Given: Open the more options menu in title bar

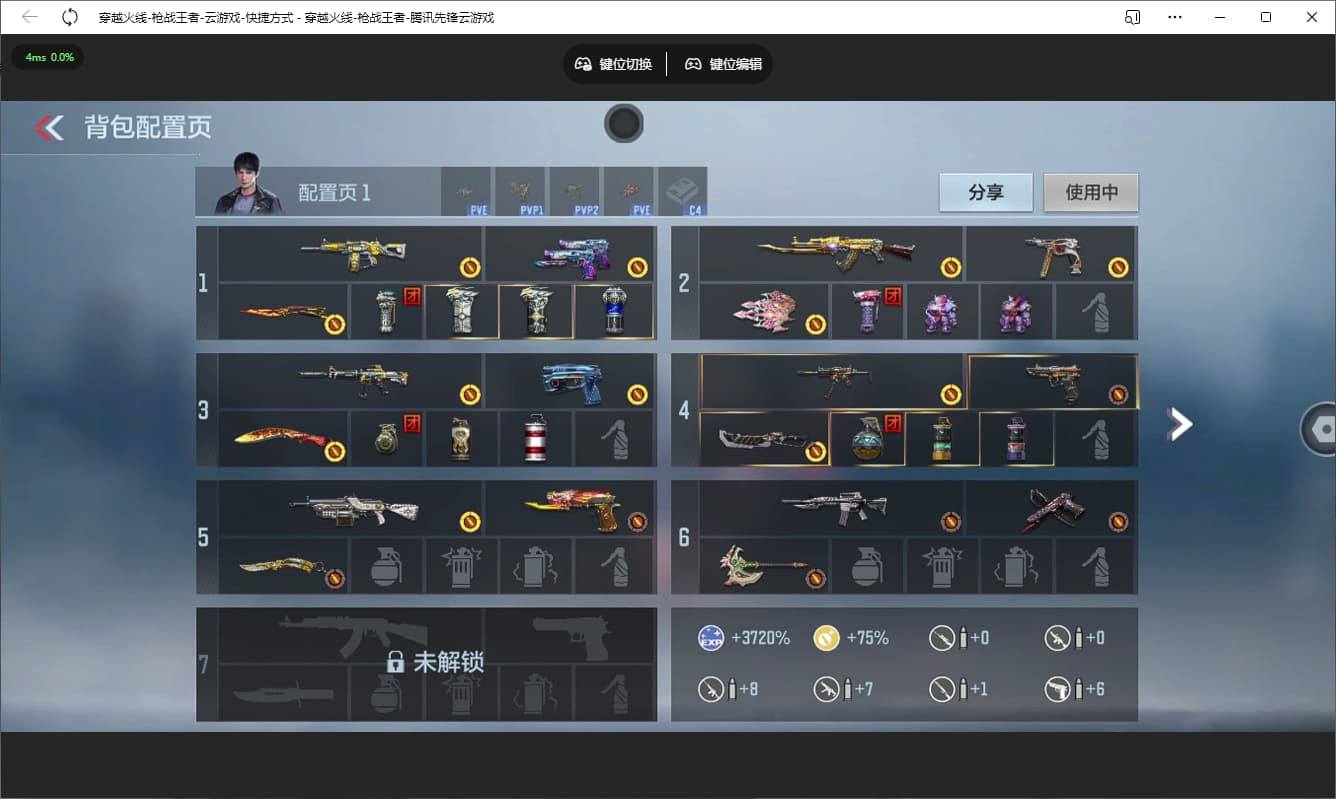Looking at the screenshot, I should [1174, 17].
